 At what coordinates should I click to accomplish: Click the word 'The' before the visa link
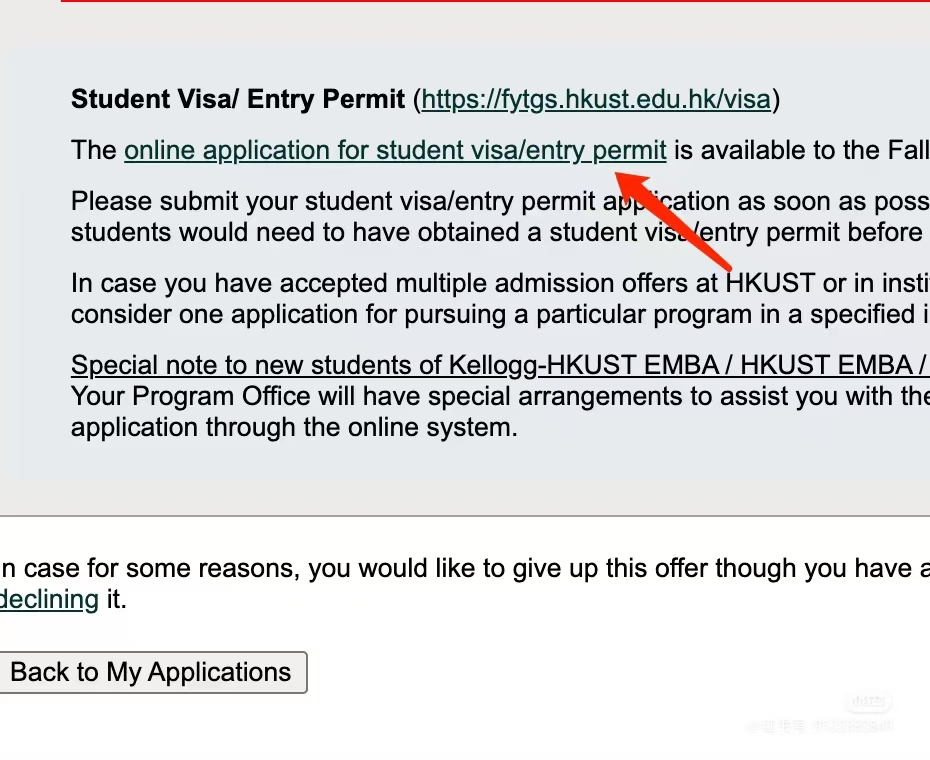click(94, 151)
